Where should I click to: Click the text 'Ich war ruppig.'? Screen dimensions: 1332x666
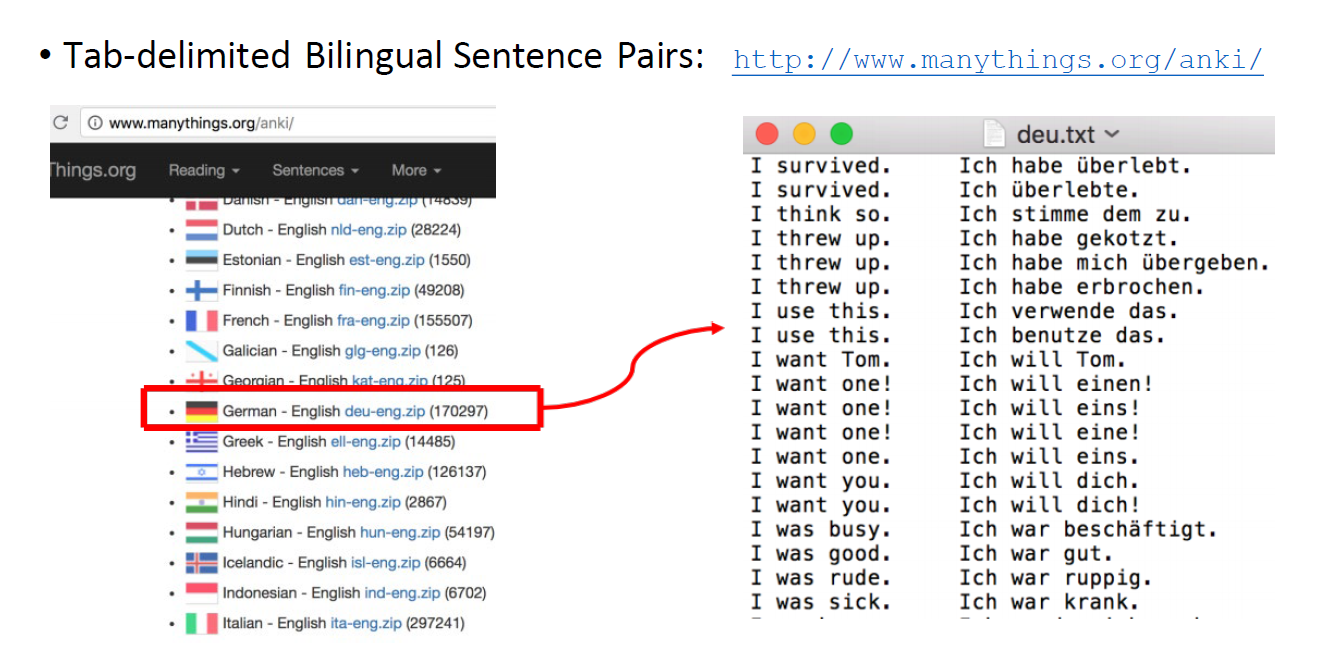pos(1056,578)
